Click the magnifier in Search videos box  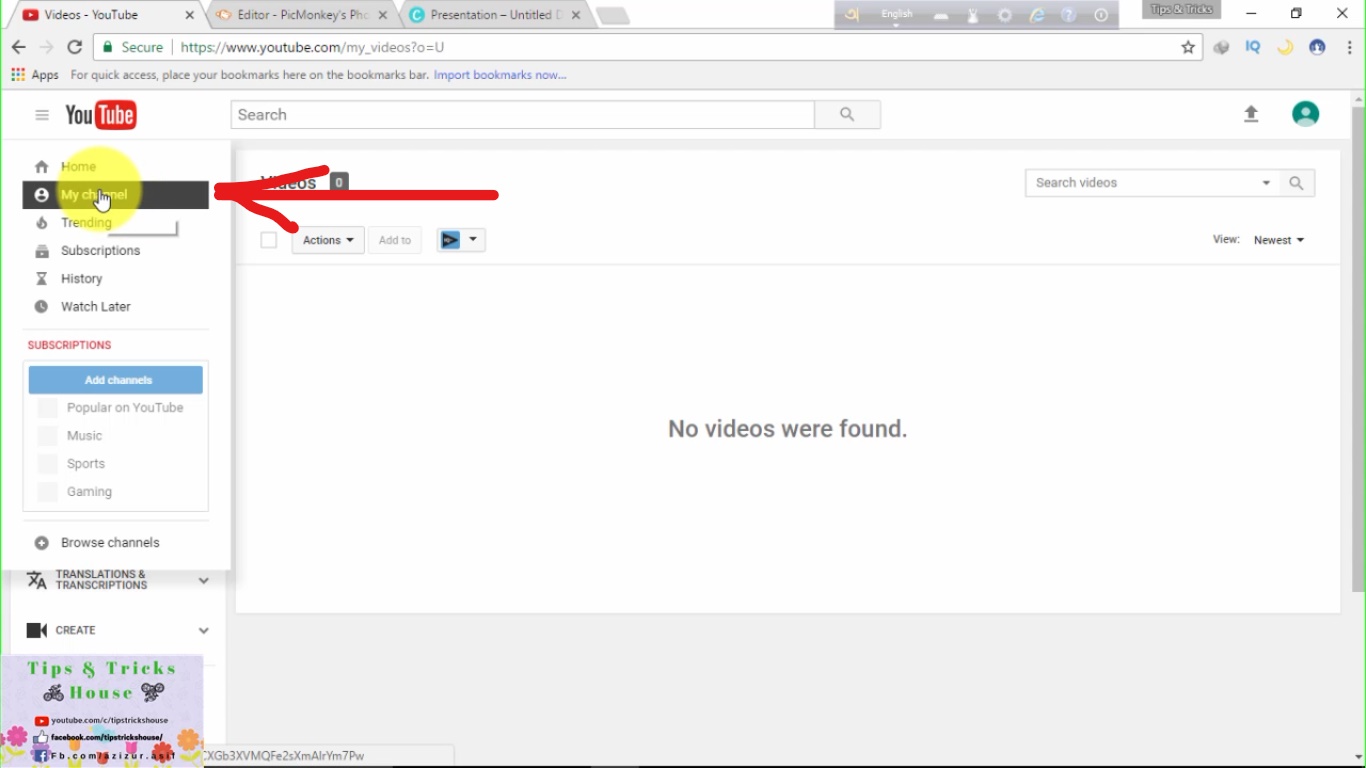tap(1296, 183)
